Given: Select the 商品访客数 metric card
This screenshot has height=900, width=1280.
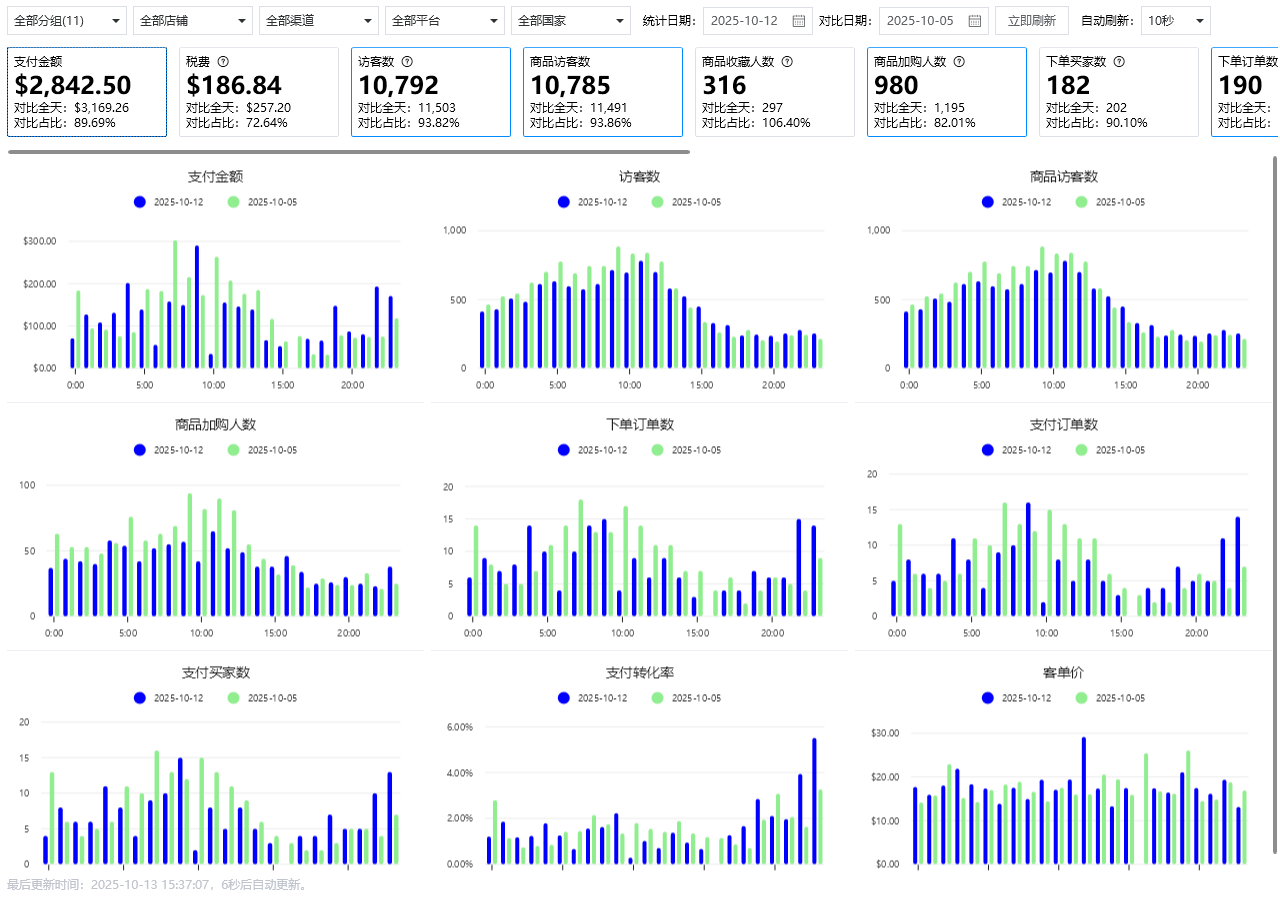Looking at the screenshot, I should click(602, 92).
